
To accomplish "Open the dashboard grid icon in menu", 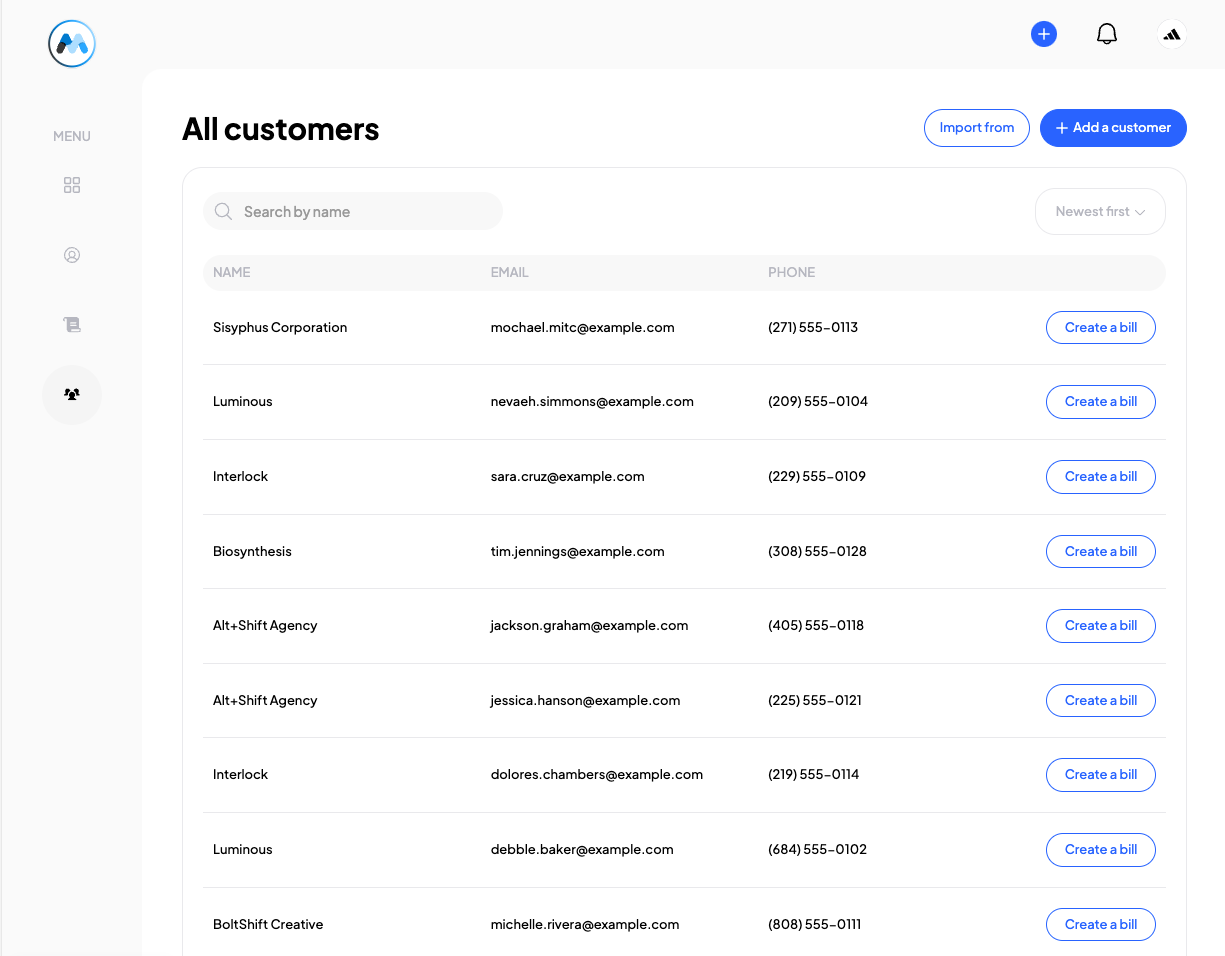I will pyautogui.click(x=72, y=185).
